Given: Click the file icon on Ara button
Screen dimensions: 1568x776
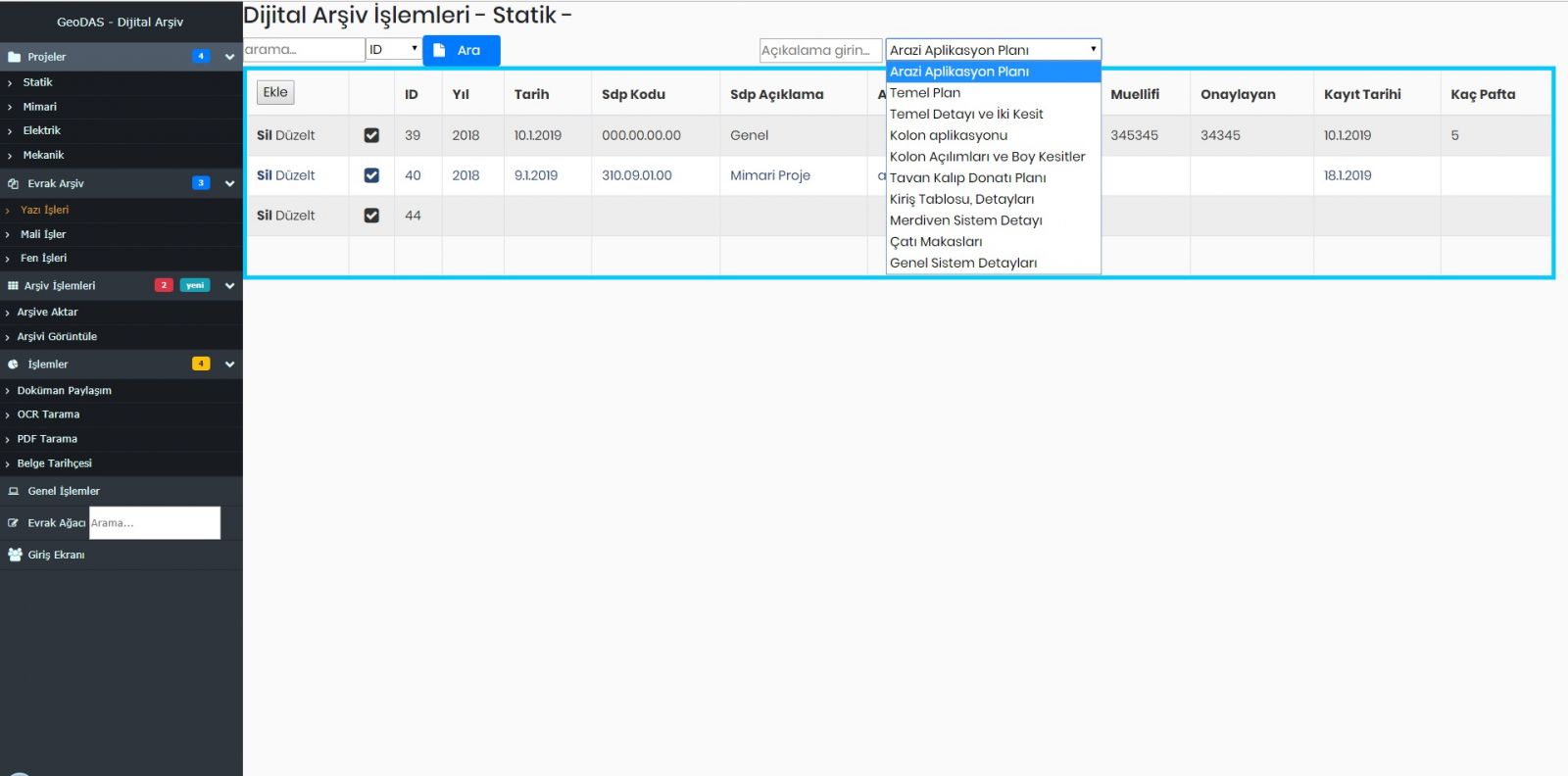Looking at the screenshot, I should click(x=440, y=50).
